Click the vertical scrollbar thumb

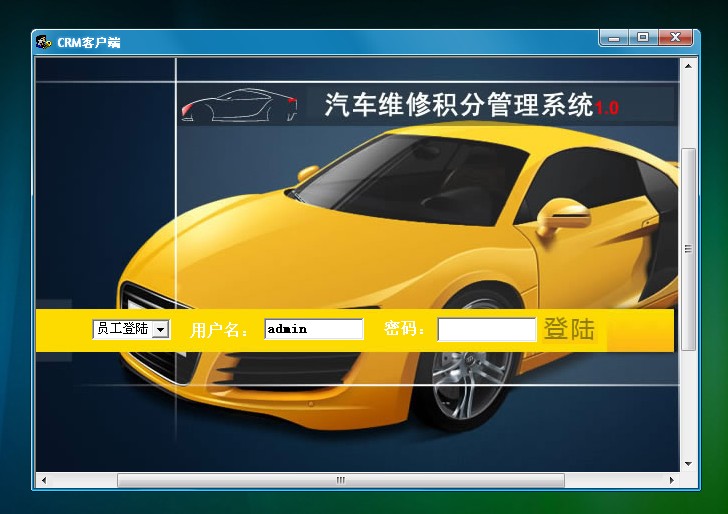[x=688, y=249]
